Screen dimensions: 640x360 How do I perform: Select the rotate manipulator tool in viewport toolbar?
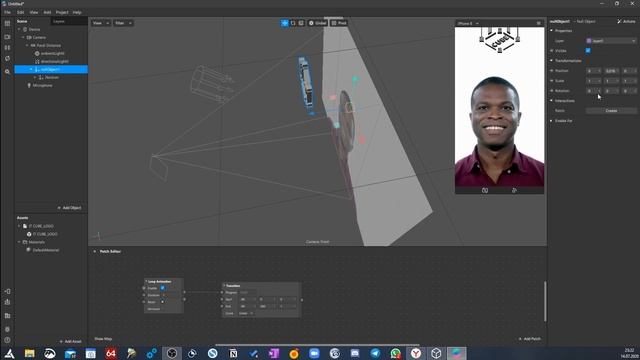point(293,23)
